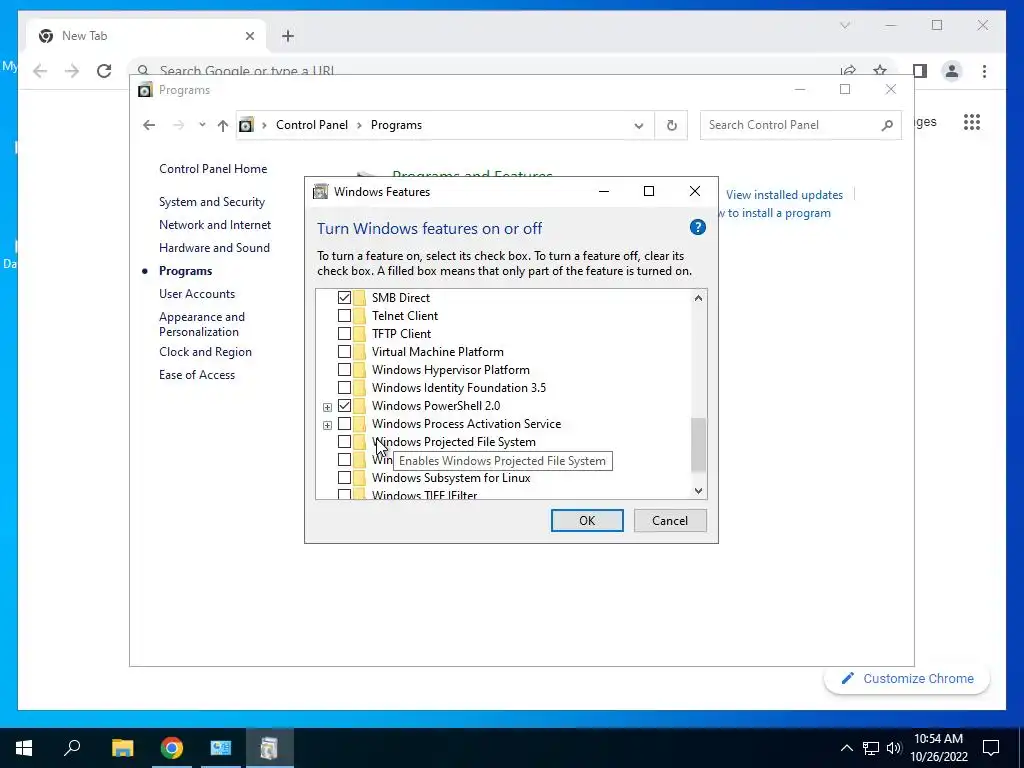Refresh the Control Panel view
This screenshot has height=768, width=1024.
671,125
